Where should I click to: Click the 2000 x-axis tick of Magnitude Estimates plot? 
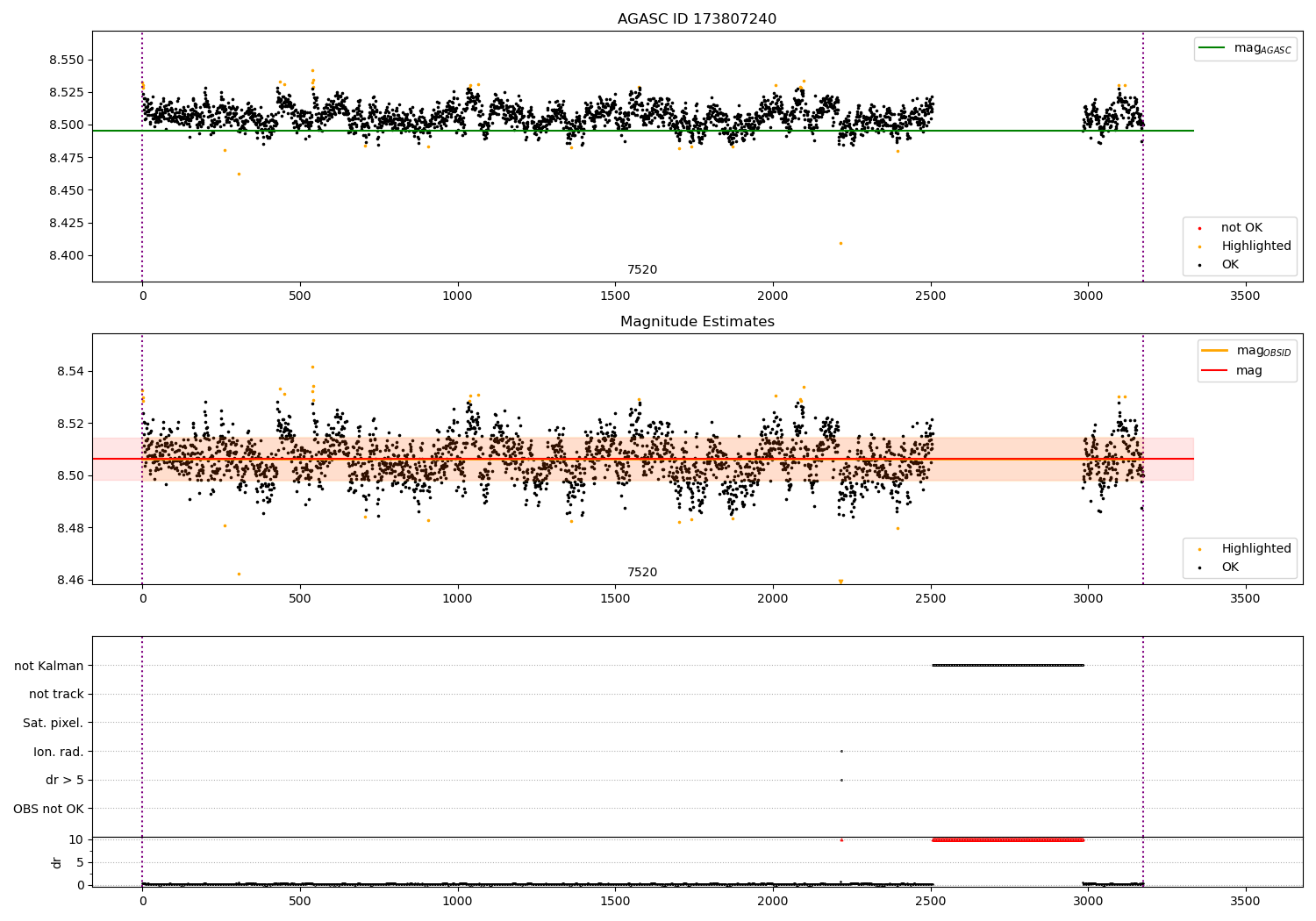[x=773, y=599]
